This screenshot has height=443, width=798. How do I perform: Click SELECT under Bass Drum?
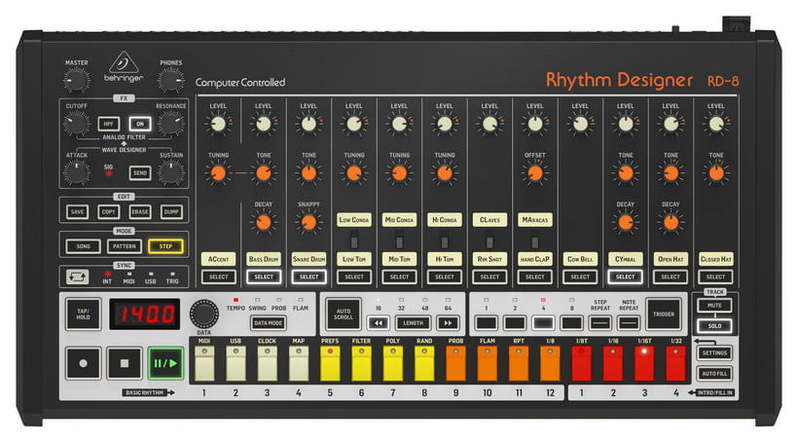(264, 277)
